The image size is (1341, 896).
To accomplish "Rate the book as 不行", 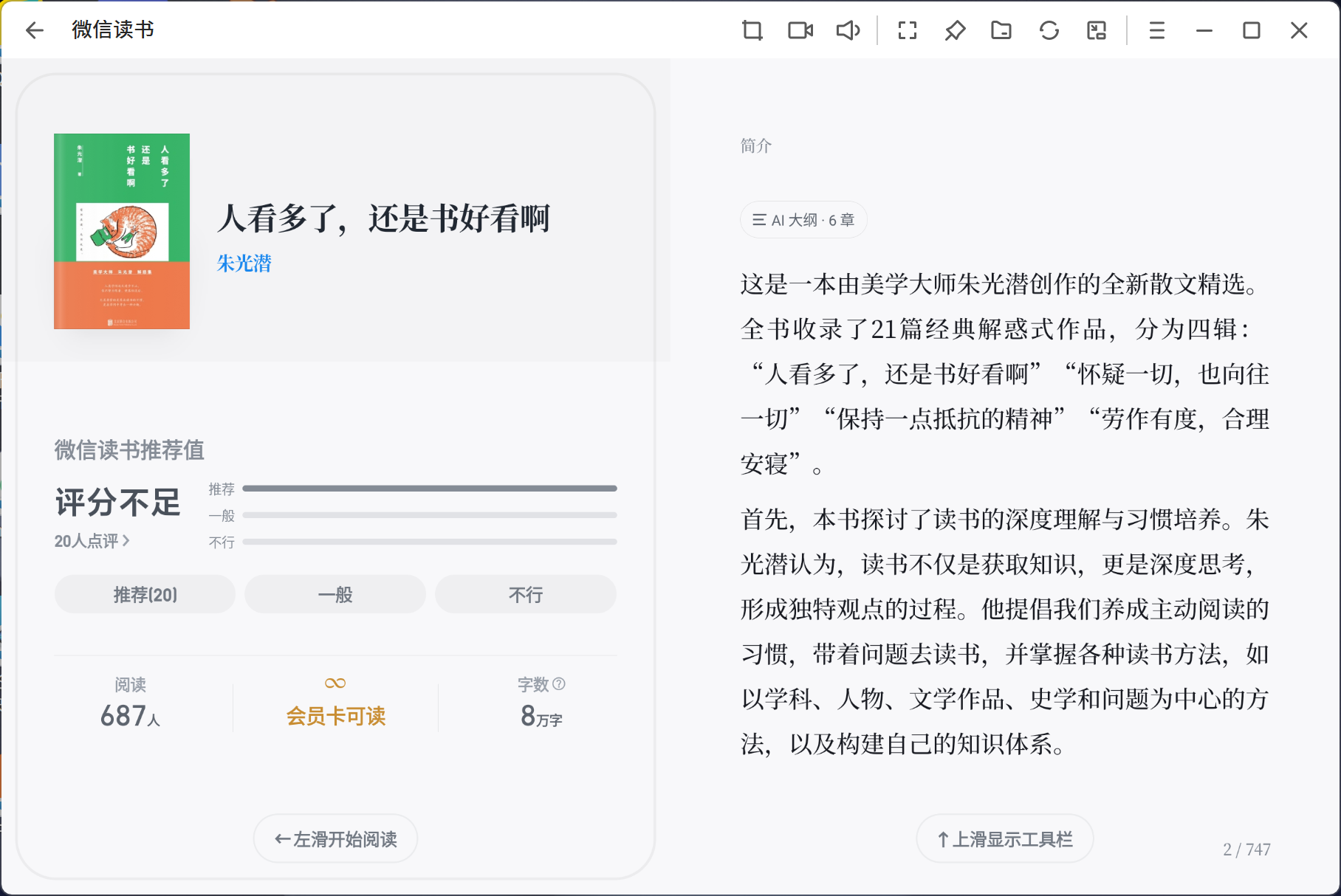I will (525, 595).
